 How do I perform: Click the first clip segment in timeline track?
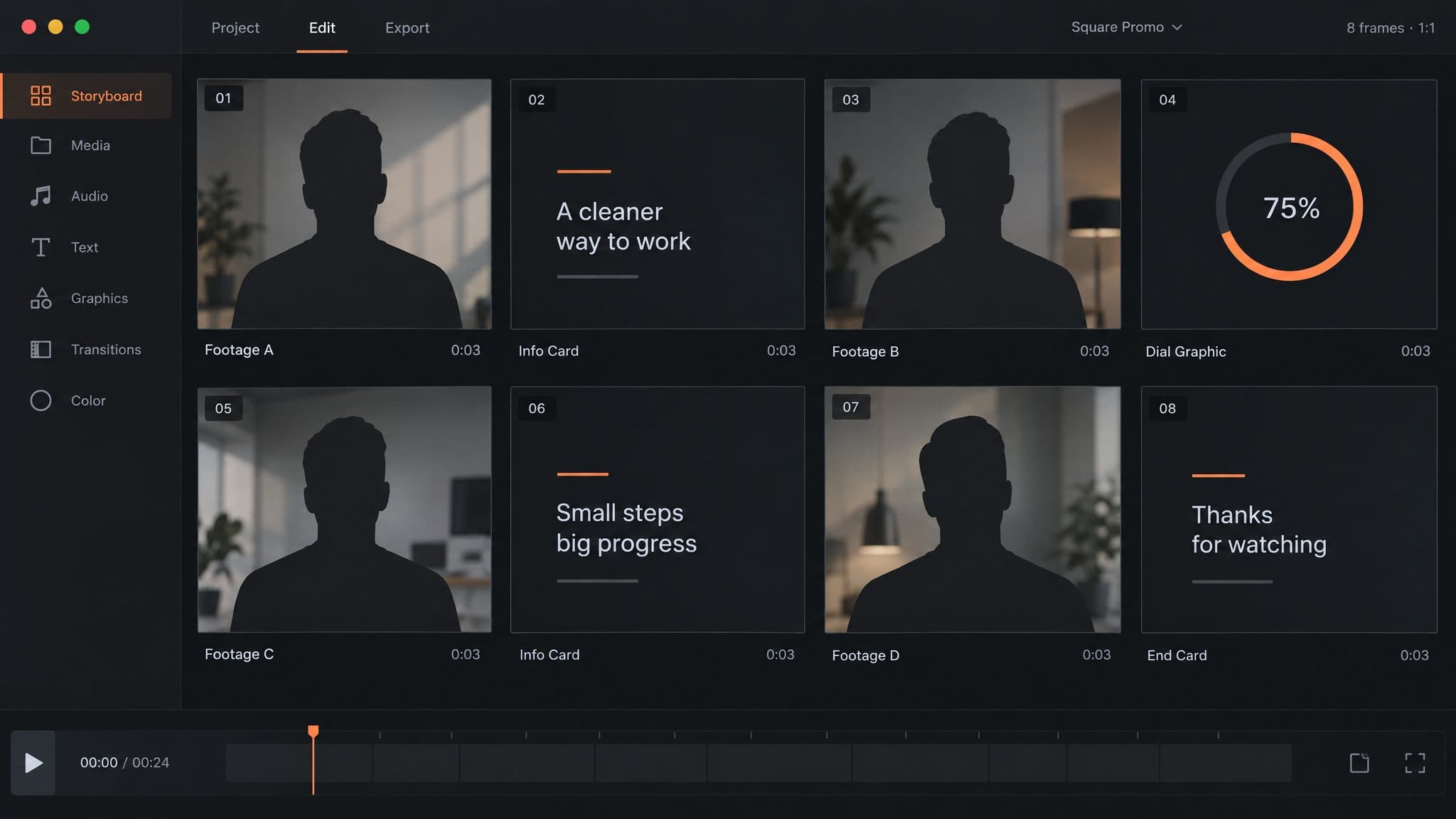299,763
